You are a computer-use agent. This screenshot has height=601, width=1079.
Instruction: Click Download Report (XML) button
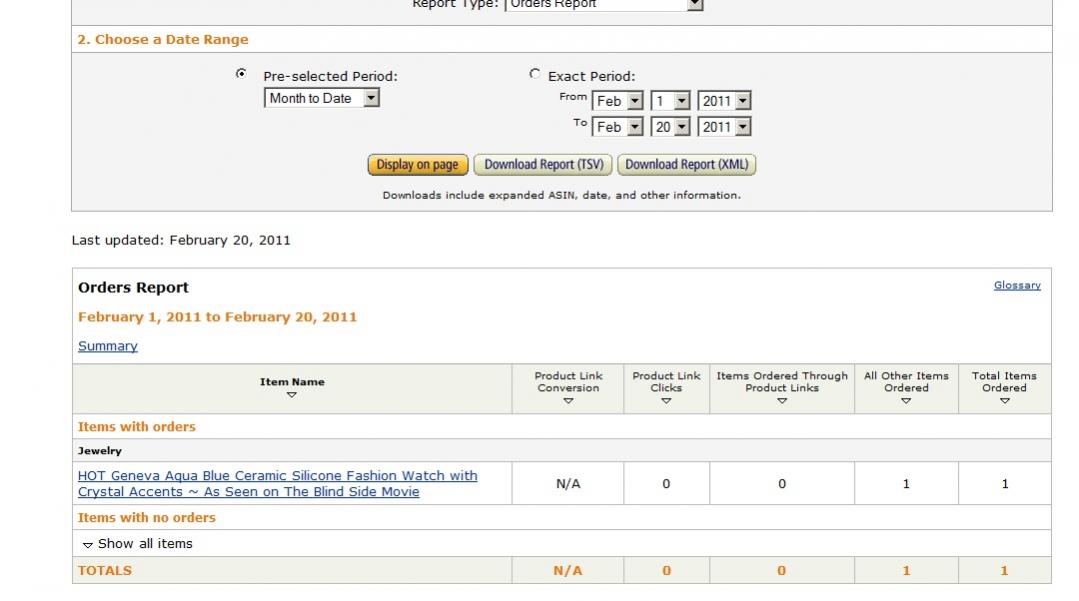(x=685, y=165)
